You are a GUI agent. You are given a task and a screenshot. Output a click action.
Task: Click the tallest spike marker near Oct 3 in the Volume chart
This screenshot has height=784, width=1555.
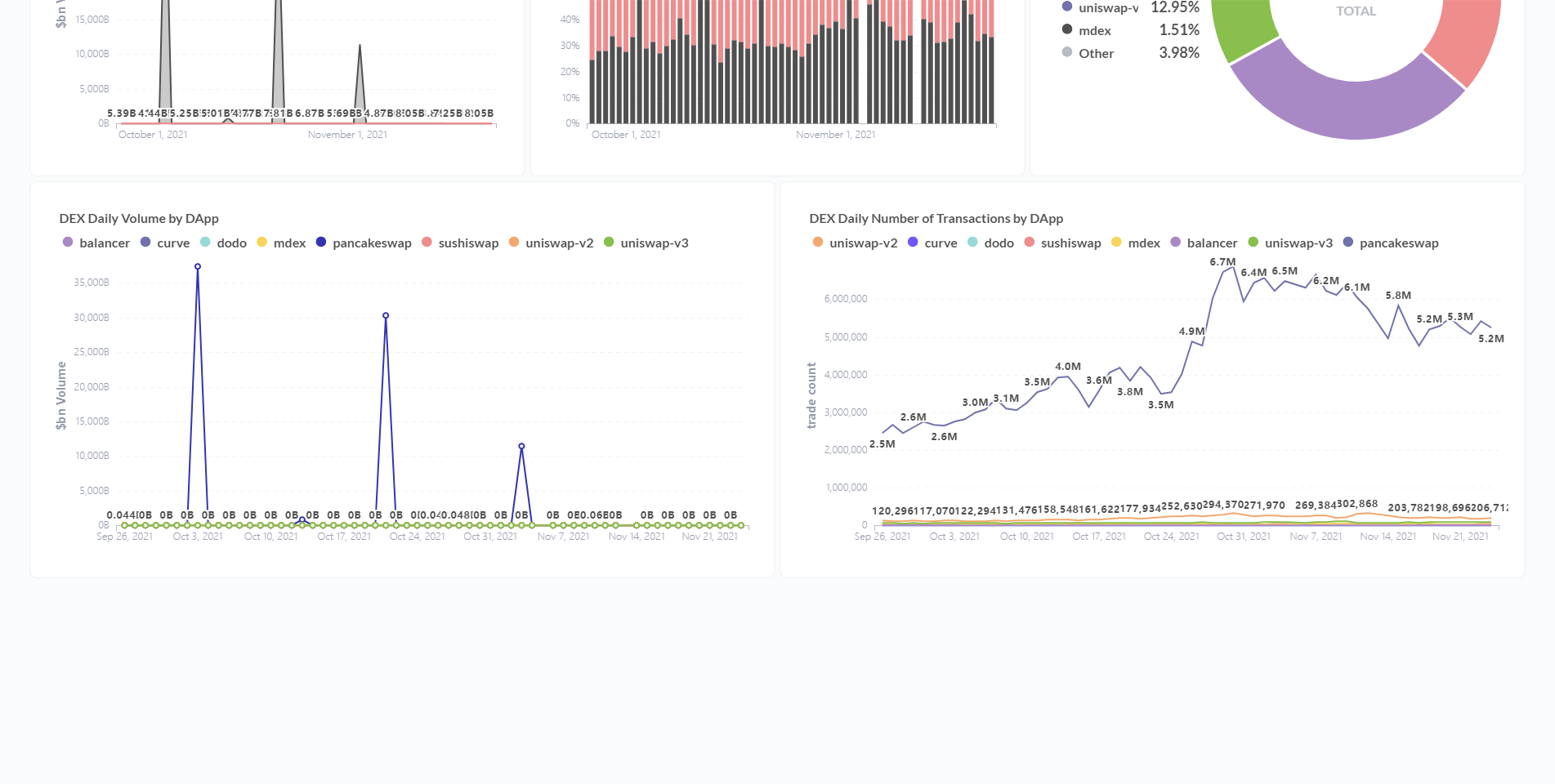(196, 265)
